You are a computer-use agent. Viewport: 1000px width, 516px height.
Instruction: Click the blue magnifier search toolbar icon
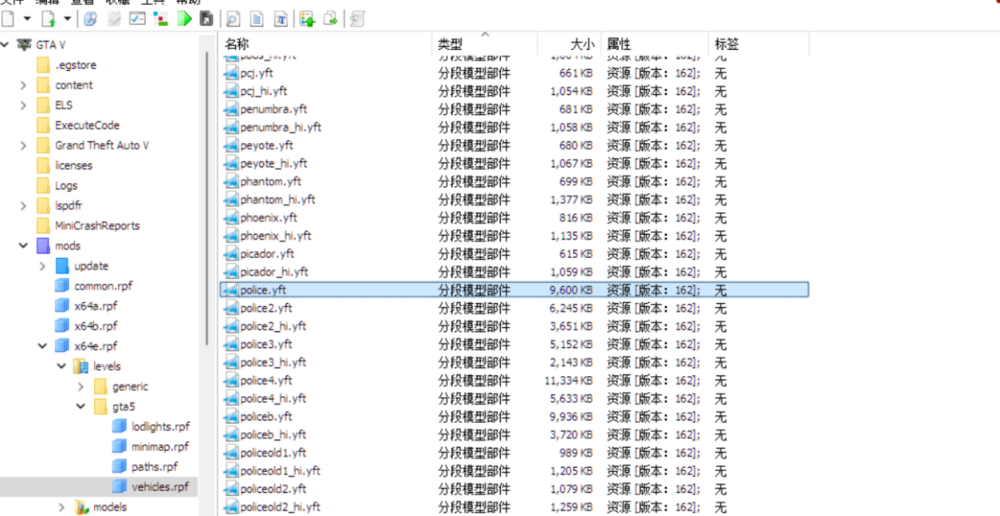91,19
